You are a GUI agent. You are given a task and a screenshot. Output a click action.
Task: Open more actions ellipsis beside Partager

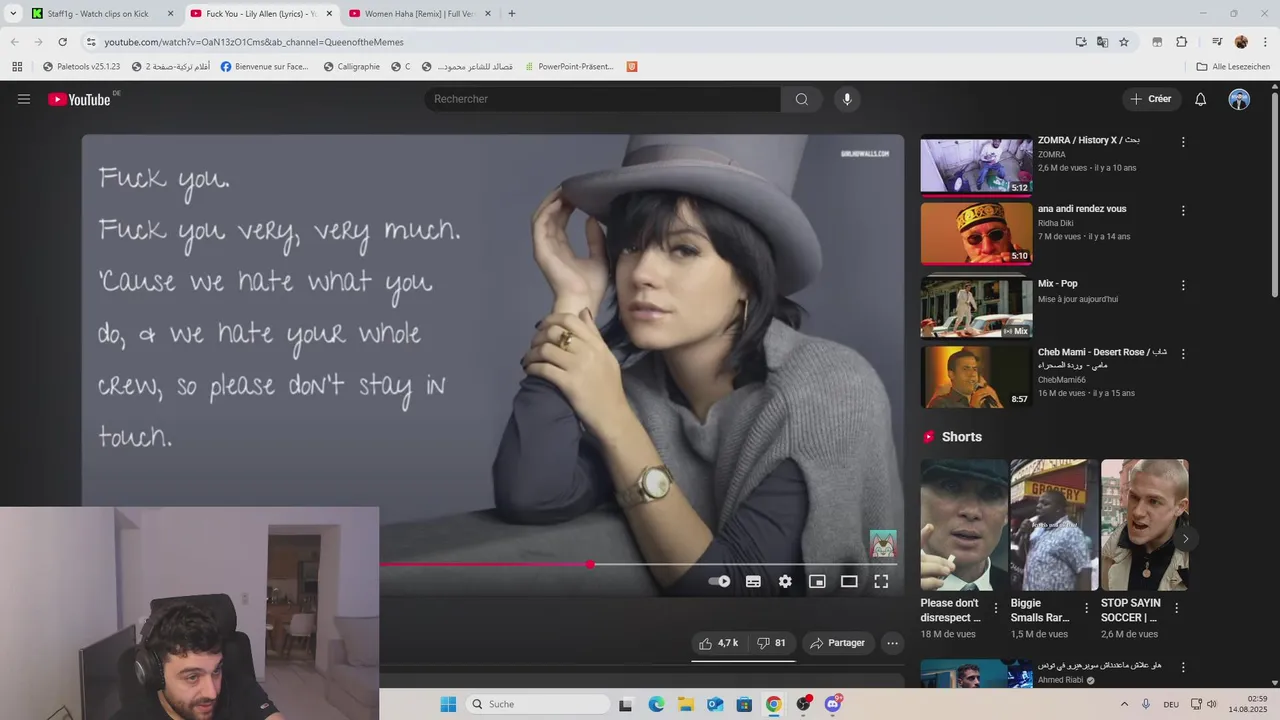click(892, 643)
